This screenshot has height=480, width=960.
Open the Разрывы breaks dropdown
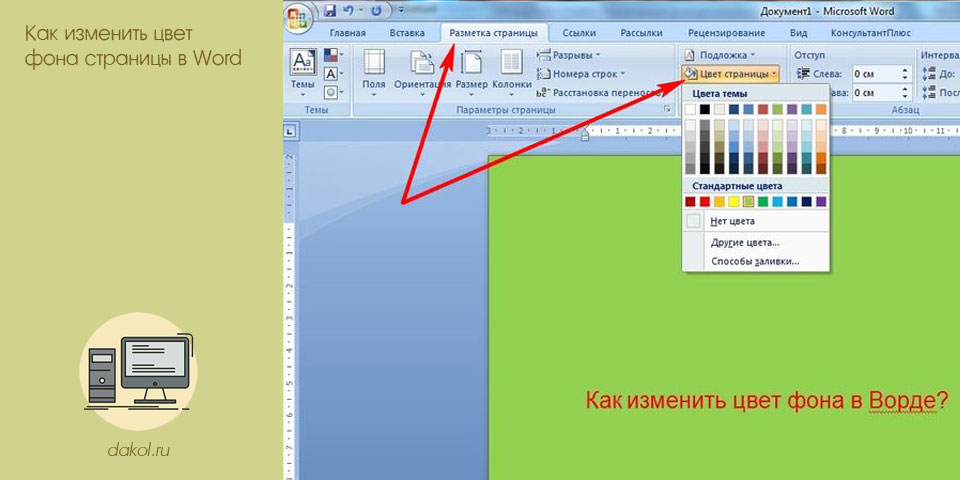(569, 56)
